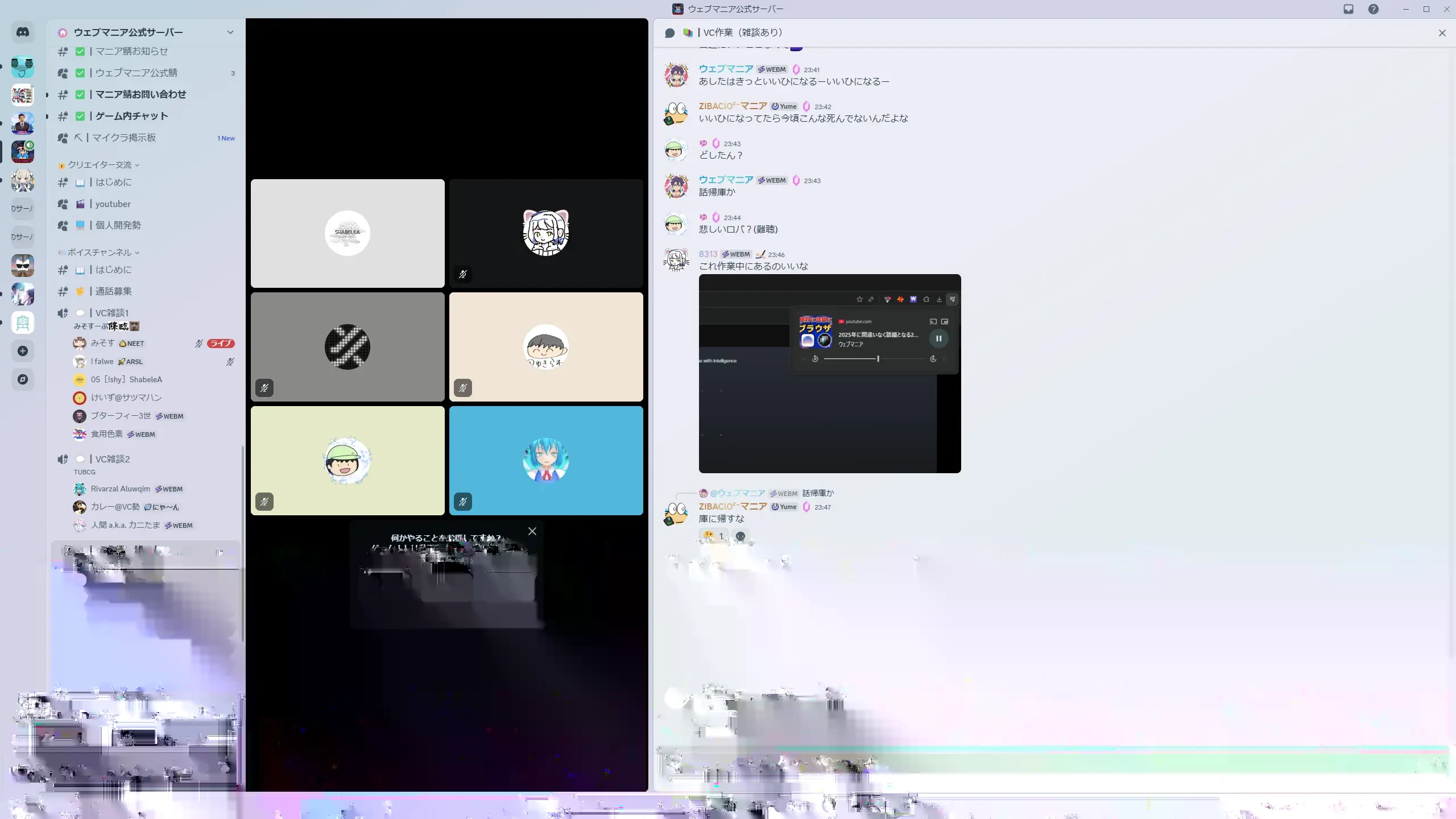Screen dimensions: 1456x819
Task: Click the chat bubble icon beside VC作業
Action: 670,33
